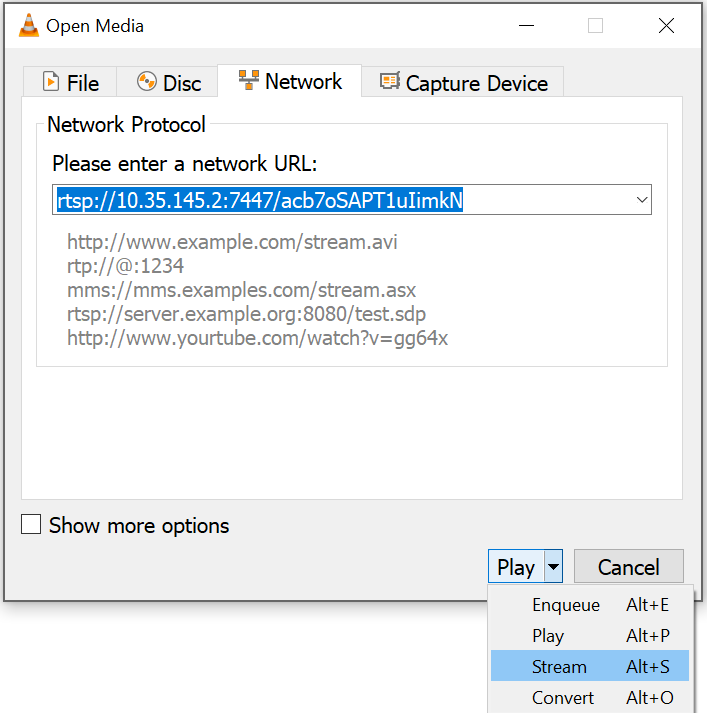Click the film icon on the File tab
This screenshot has height=713, width=707.
point(50,83)
